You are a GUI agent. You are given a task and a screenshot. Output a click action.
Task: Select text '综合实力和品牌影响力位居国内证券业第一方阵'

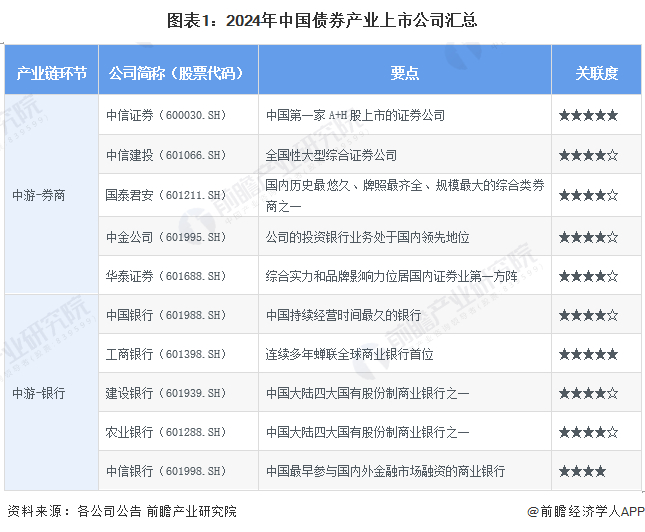[x=391, y=276]
